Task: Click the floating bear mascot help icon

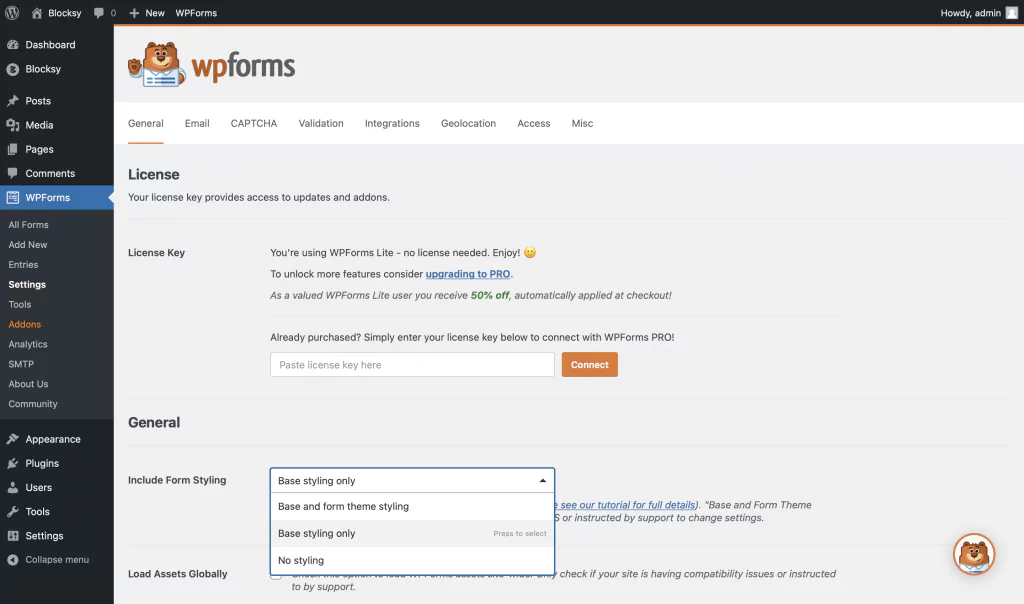Action: point(973,554)
